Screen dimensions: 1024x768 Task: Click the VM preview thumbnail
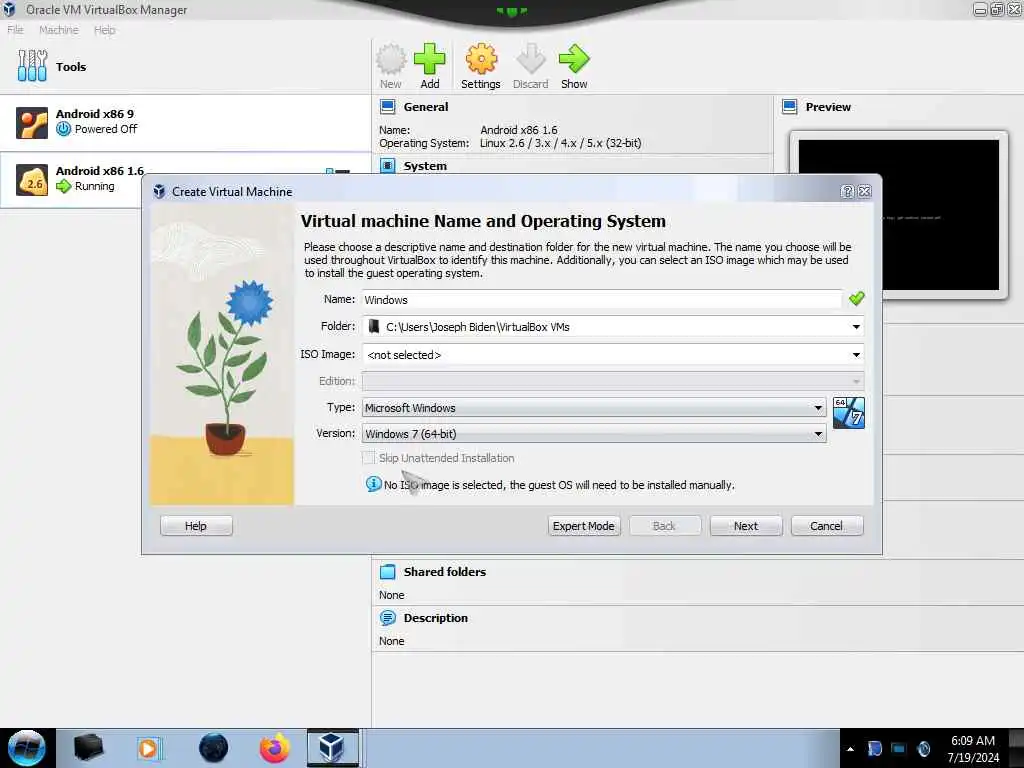coord(898,214)
